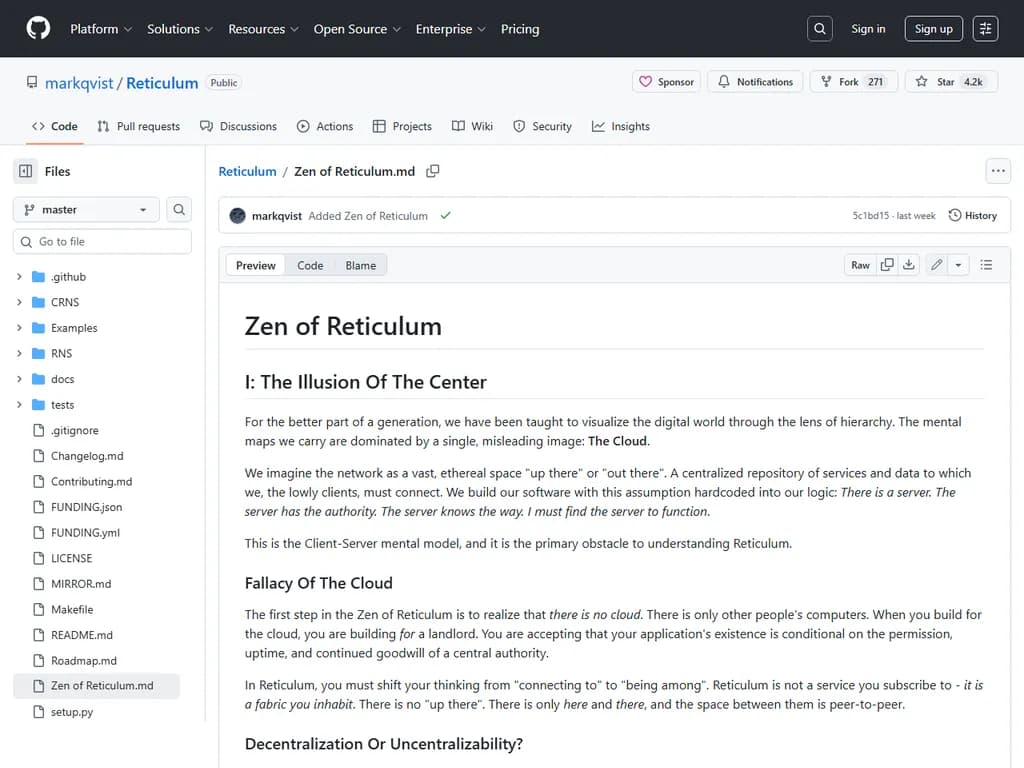This screenshot has width=1024, height=768.
Task: Edit file with pencil icon
Action: pos(936,265)
